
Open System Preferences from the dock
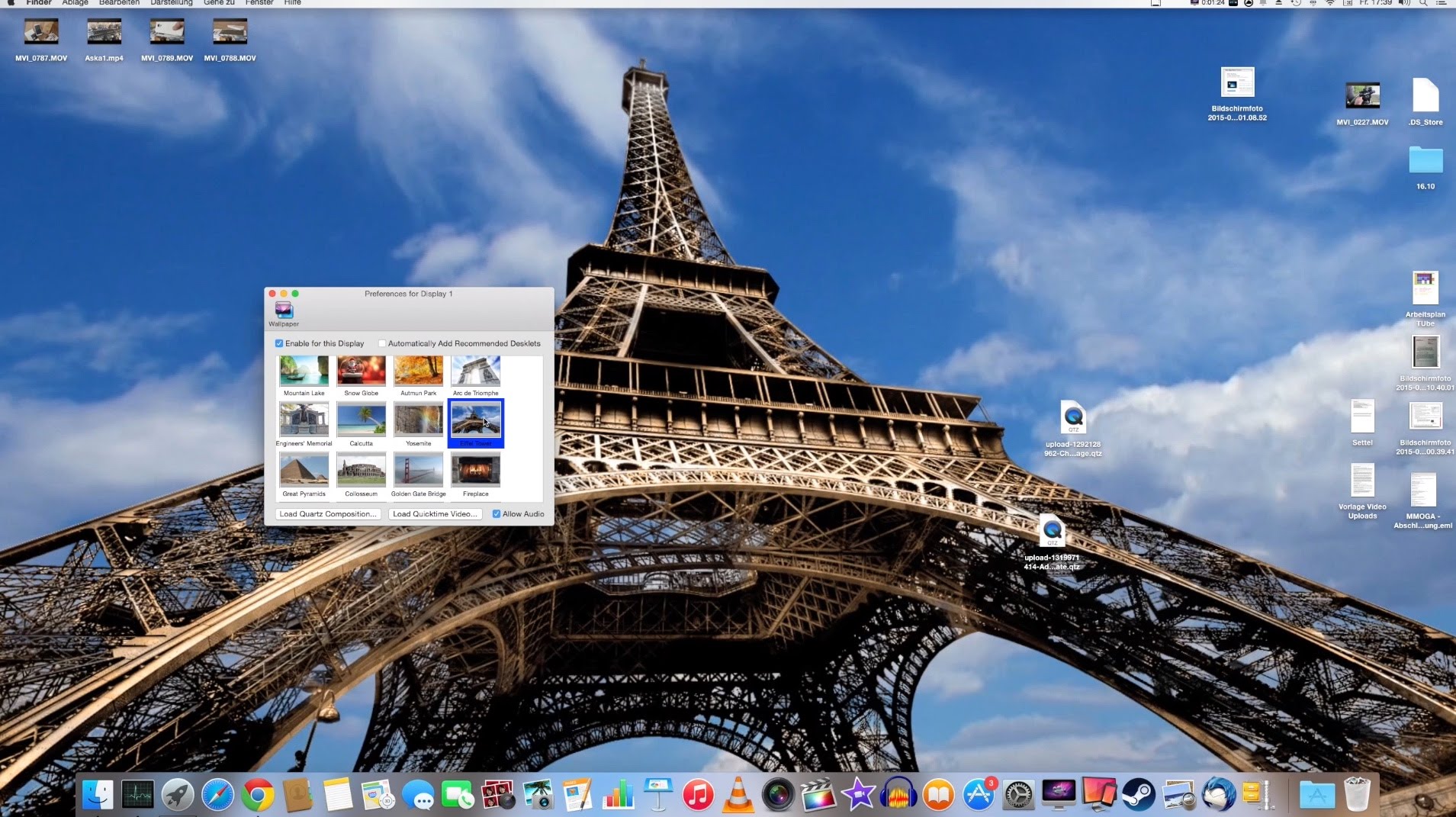(x=1018, y=795)
